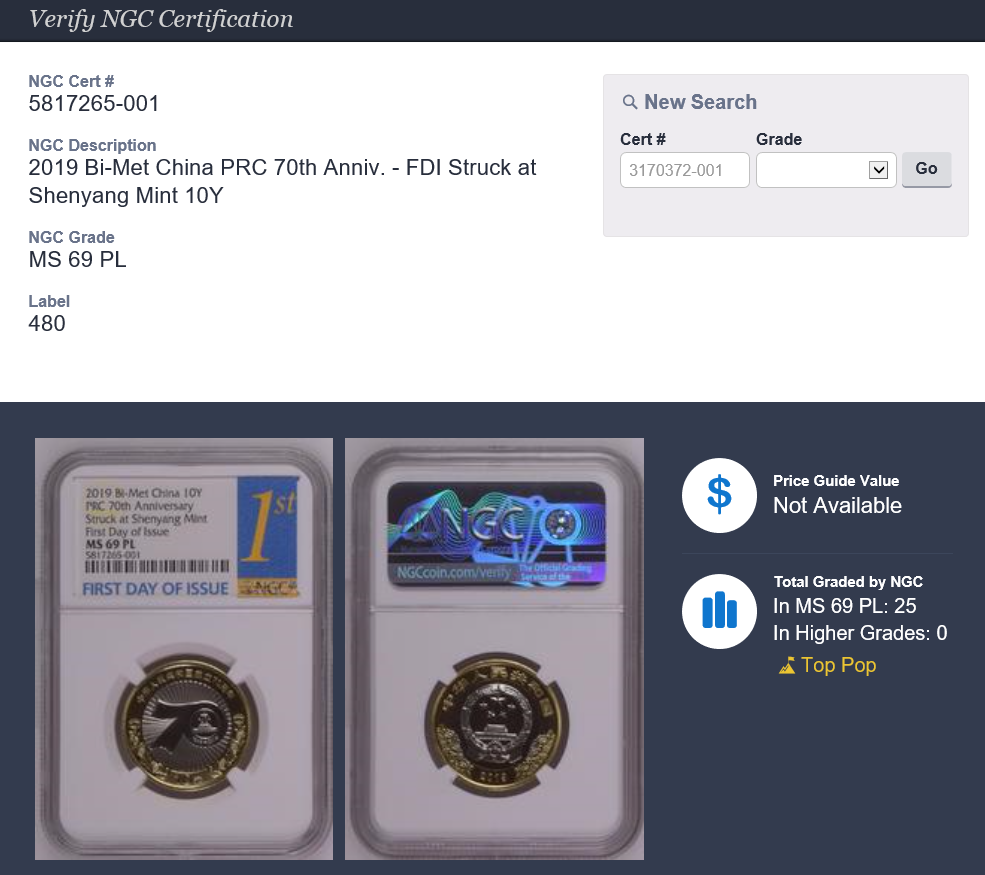Click the yellow Top Pop mountain icon
The height and width of the screenshot is (875, 985).
point(787,665)
